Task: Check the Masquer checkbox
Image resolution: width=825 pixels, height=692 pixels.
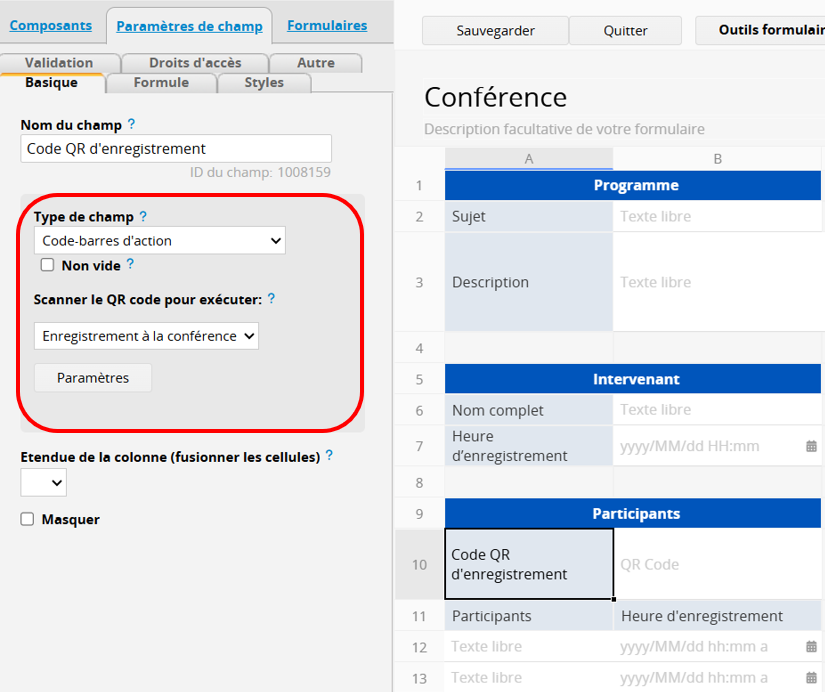Action: 28,519
